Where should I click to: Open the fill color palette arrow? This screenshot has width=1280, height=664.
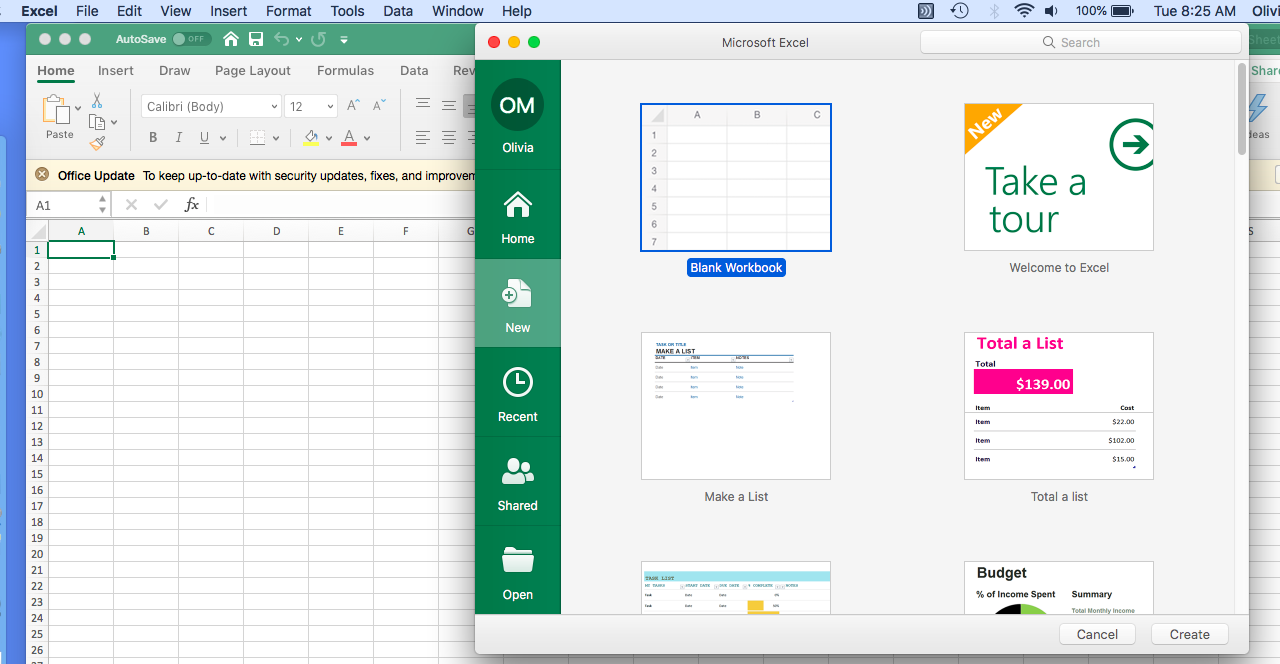pyautogui.click(x=330, y=139)
